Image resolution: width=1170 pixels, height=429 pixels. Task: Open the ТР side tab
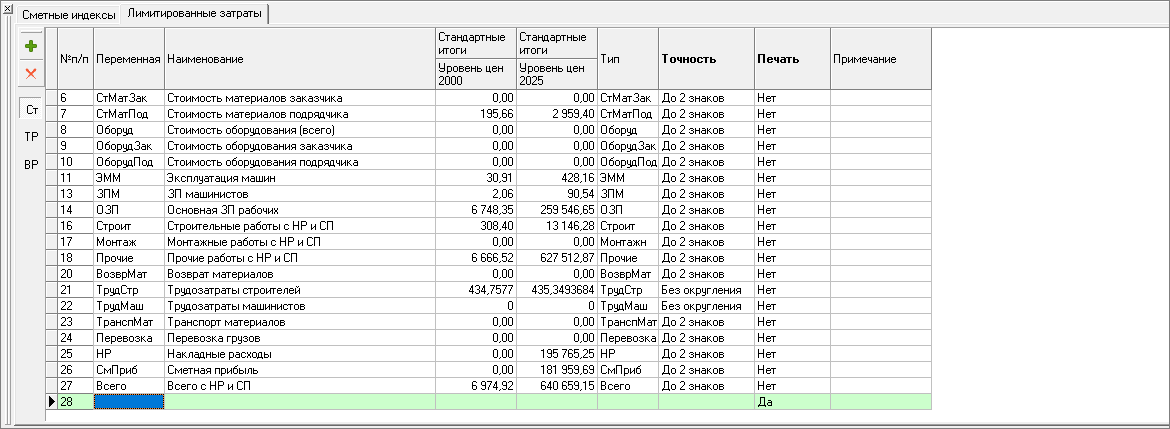pos(31,137)
